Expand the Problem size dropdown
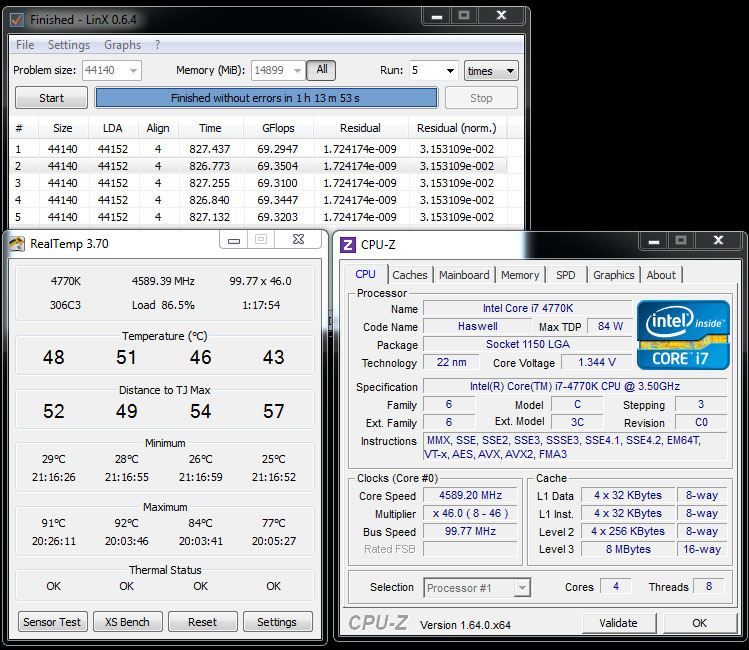The image size is (749, 650). coord(134,71)
